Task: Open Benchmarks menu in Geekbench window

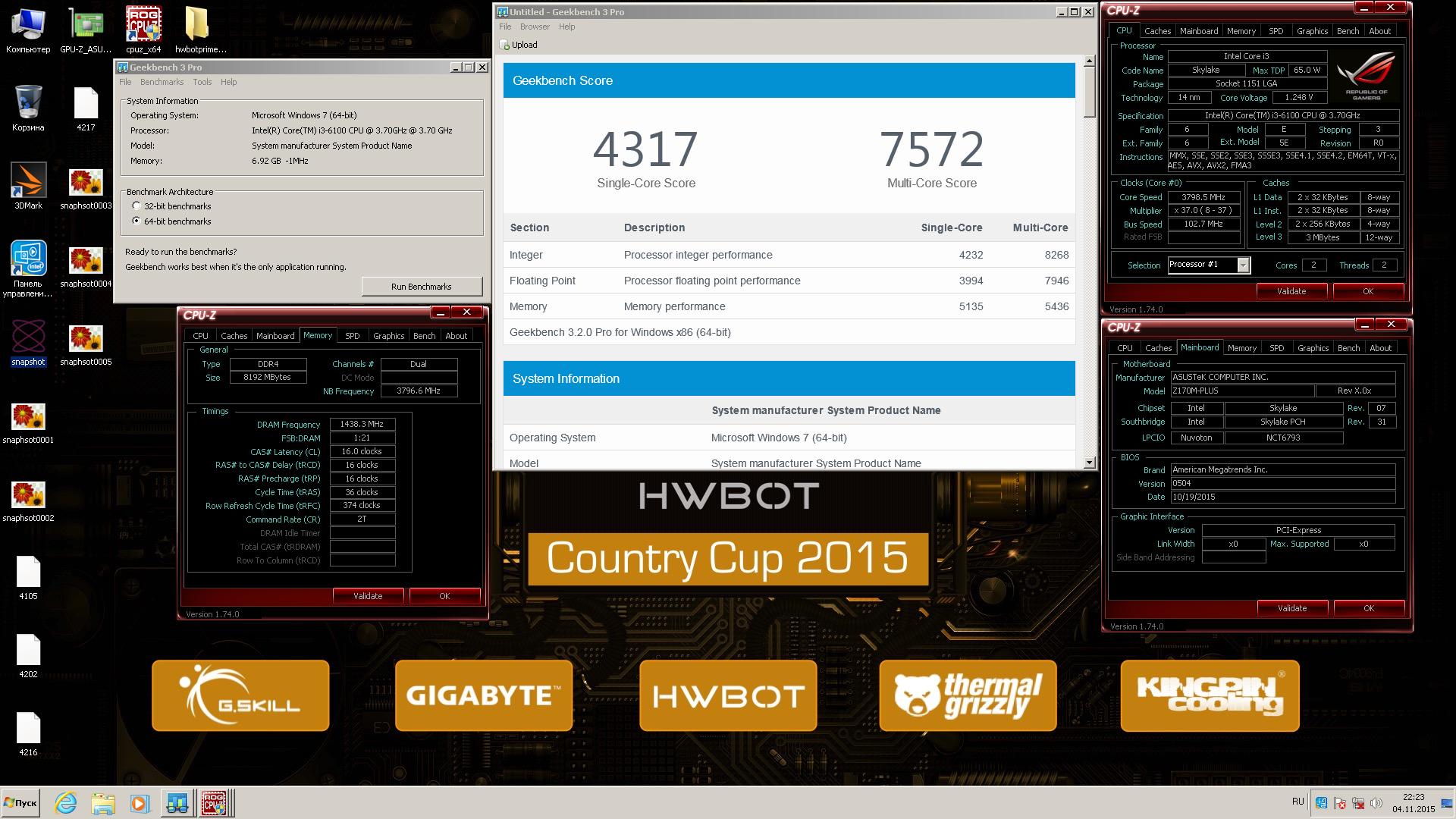Action: tap(162, 82)
